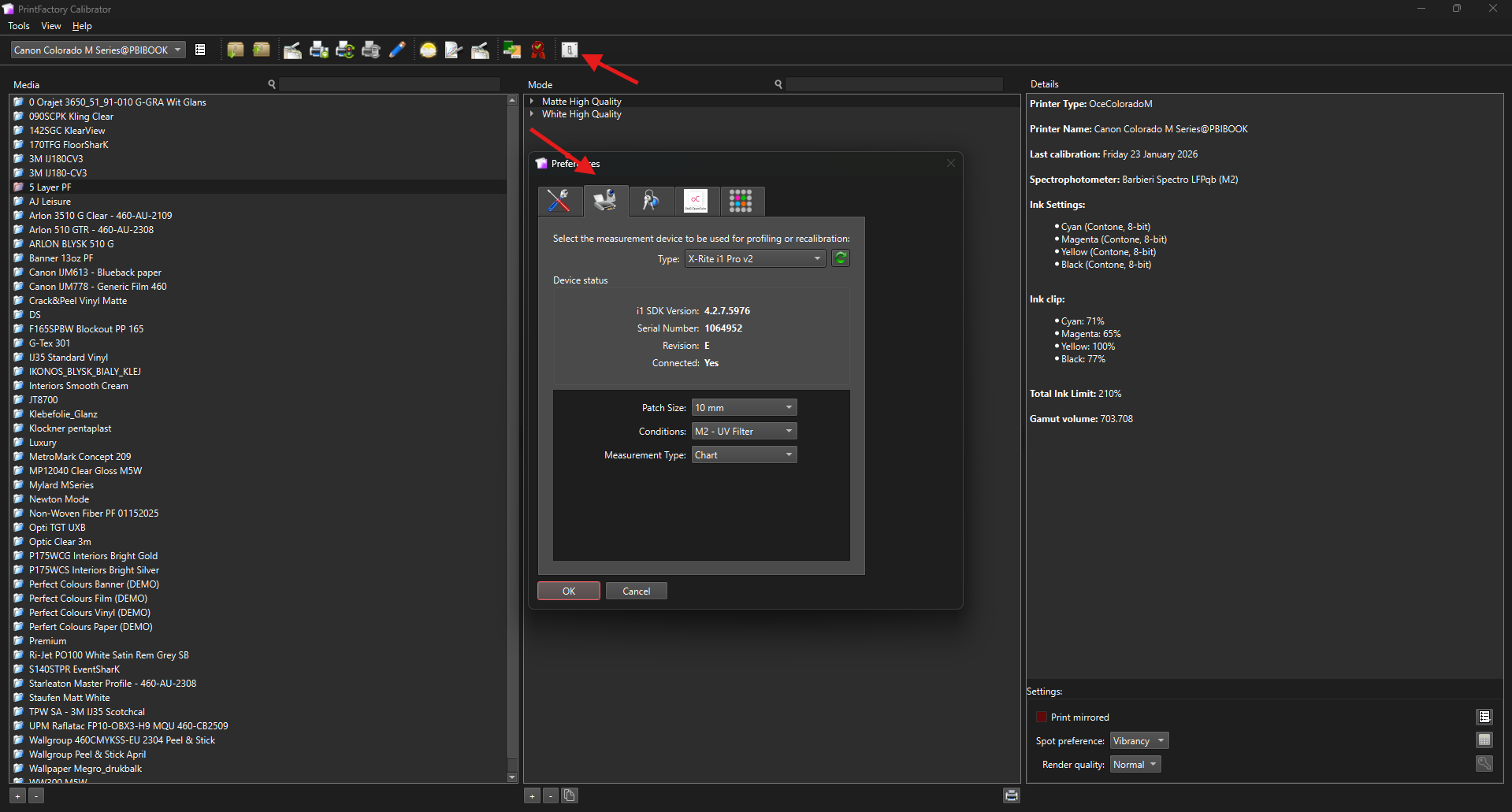Toggle the Print mirrored checkbox

pos(1042,717)
